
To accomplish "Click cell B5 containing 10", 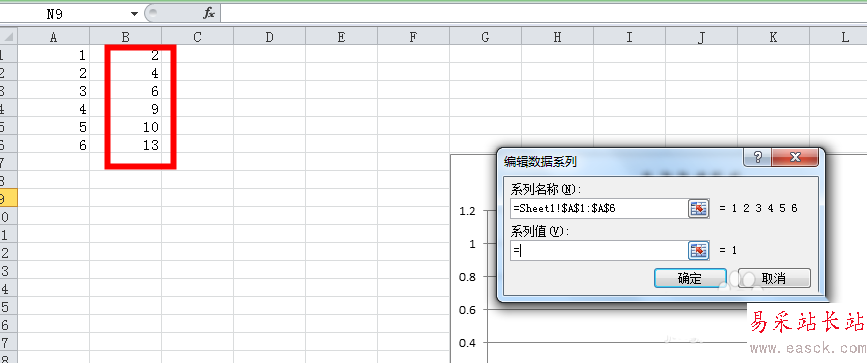I will (126, 127).
